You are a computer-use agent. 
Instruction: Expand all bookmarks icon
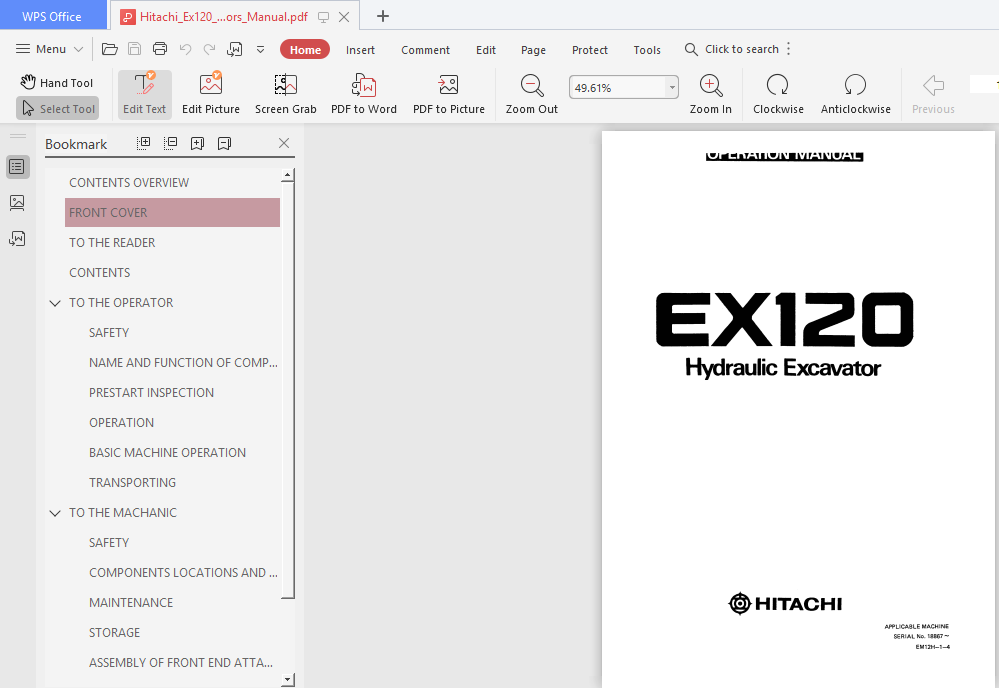[144, 143]
